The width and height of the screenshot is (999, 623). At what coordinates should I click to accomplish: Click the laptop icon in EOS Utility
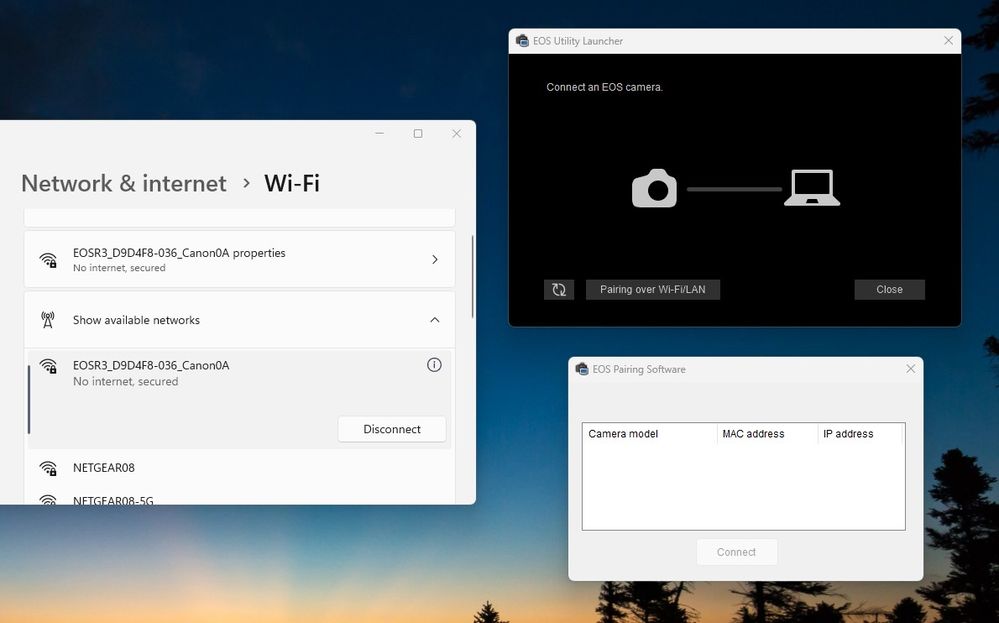tap(811, 188)
